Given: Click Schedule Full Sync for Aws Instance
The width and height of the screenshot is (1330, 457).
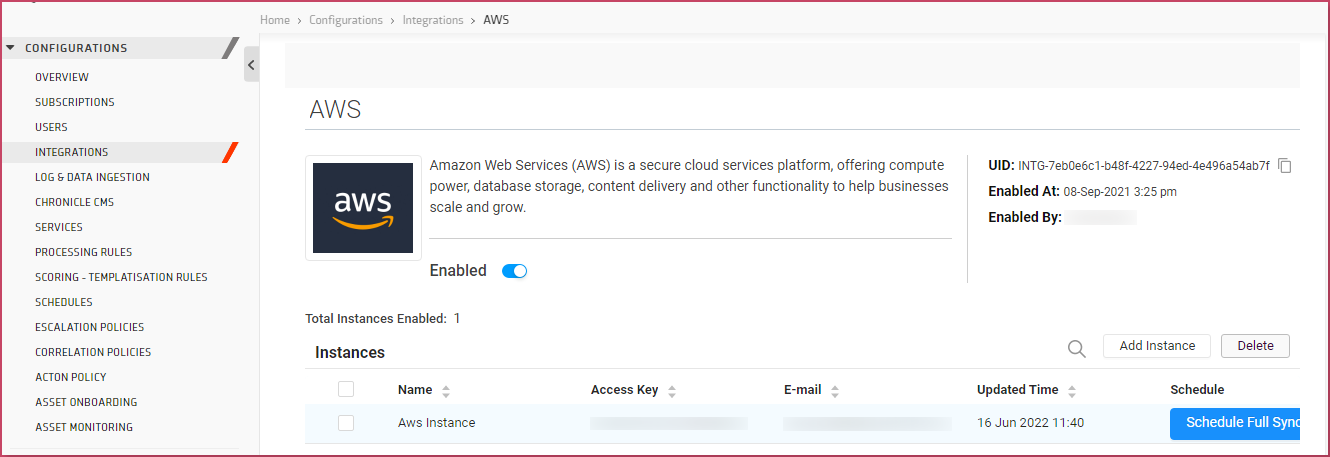Looking at the screenshot, I should pos(1235,423).
